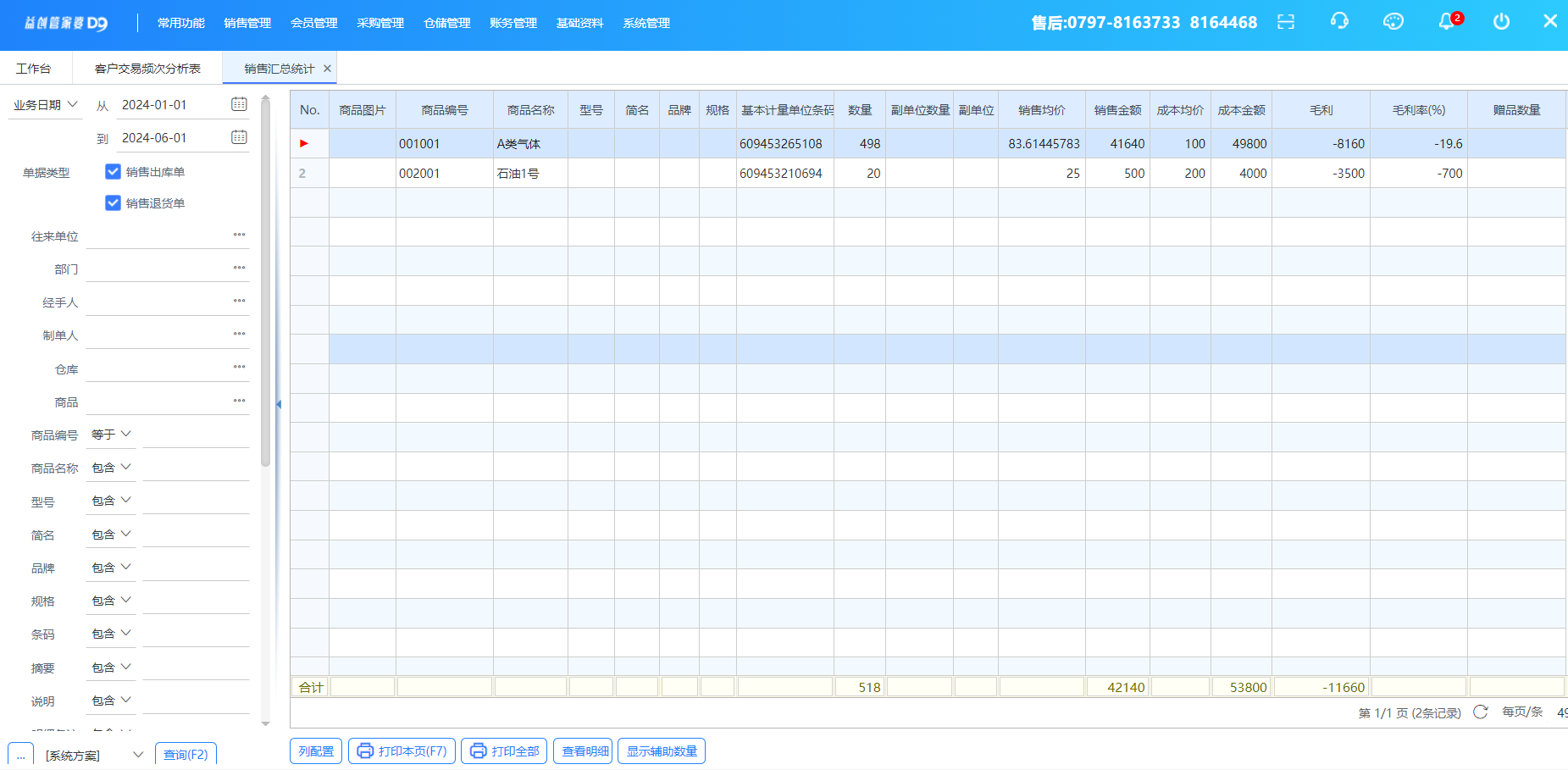The height and width of the screenshot is (770, 1568).
Task: Open 会员管理 menu
Action: 314,23
